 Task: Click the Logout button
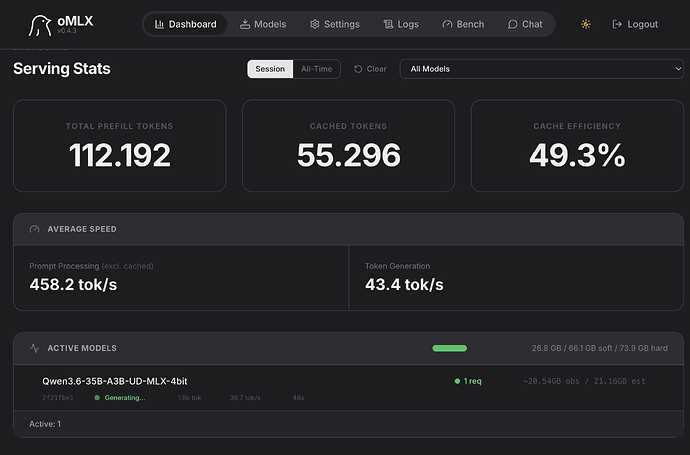pyautogui.click(x=635, y=24)
